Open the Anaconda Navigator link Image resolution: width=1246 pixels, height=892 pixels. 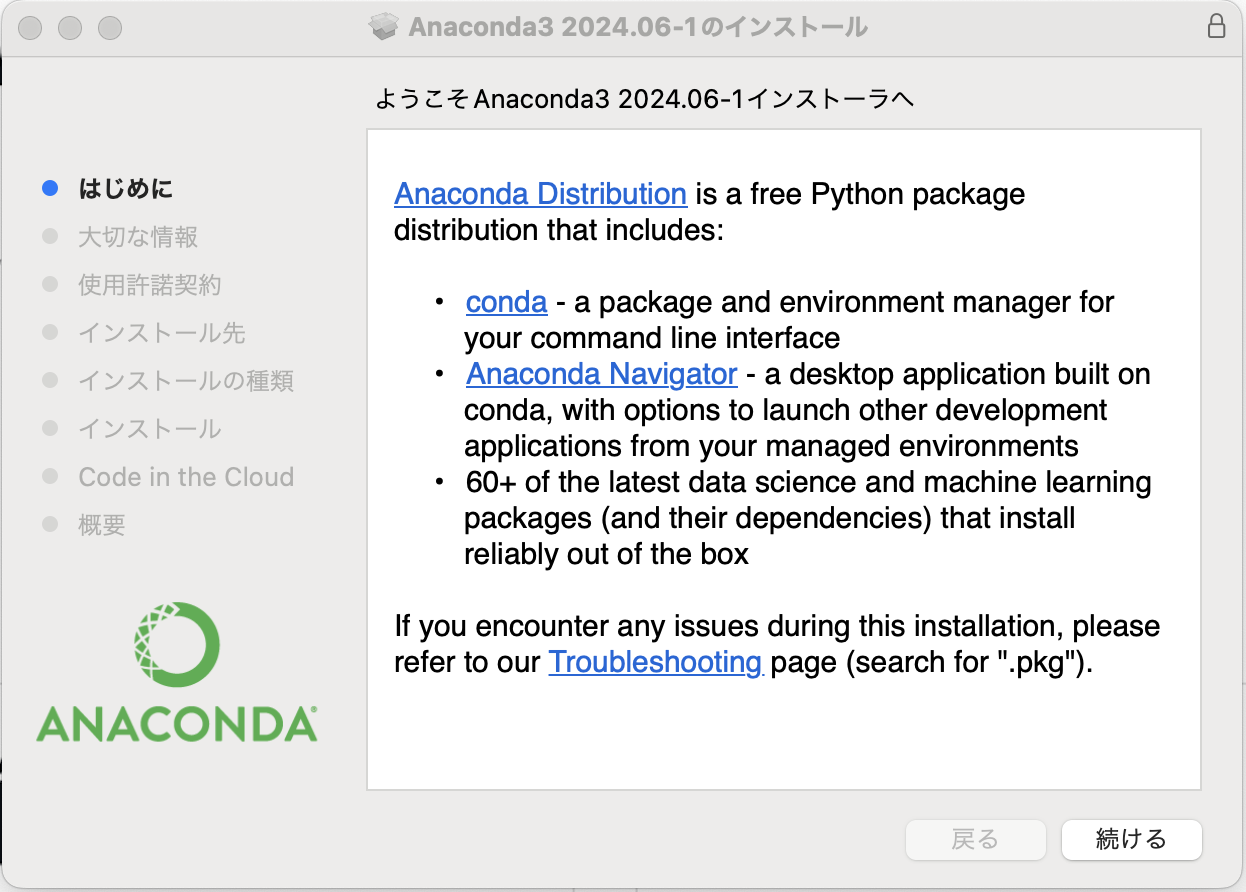click(x=601, y=374)
